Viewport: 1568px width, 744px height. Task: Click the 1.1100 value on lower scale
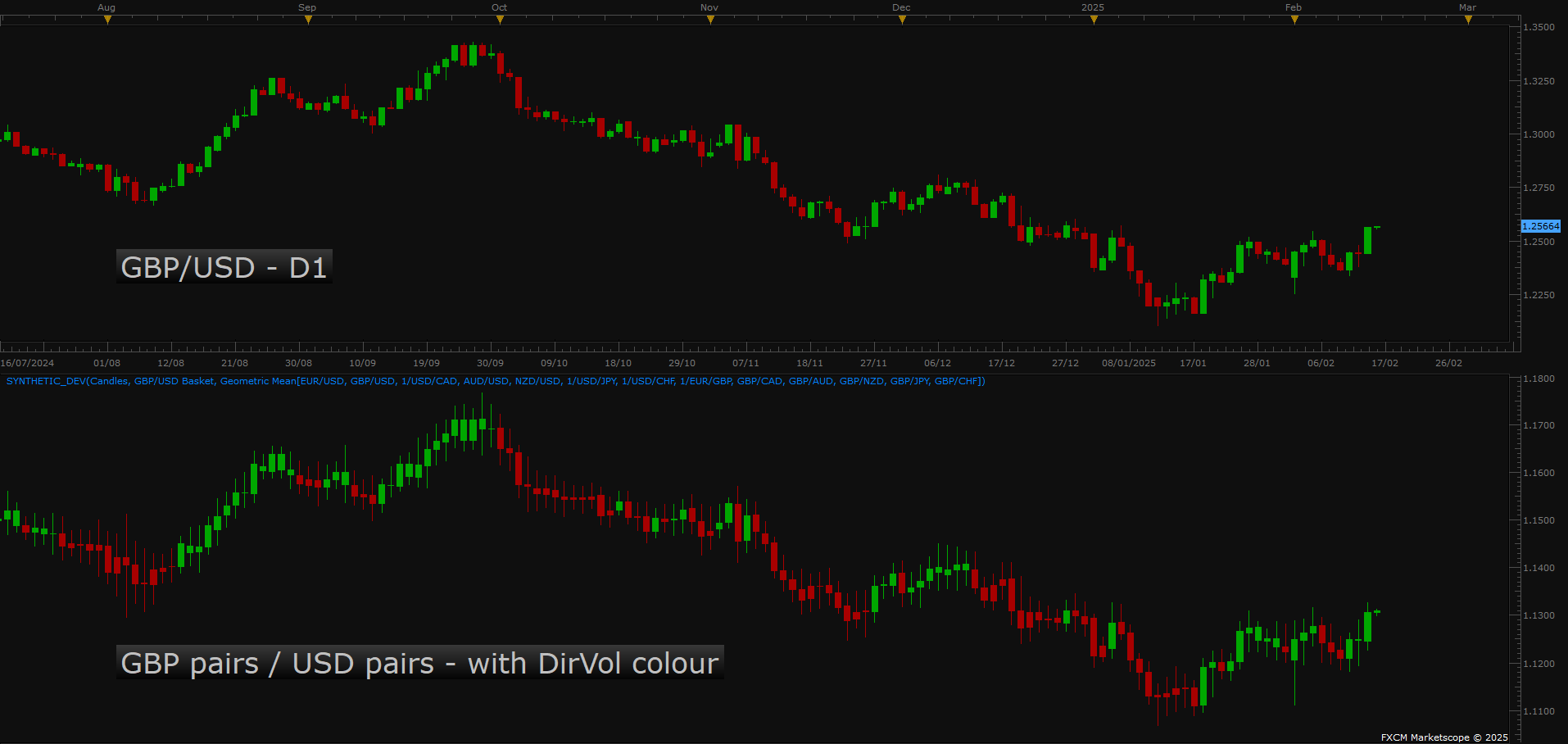click(1539, 711)
